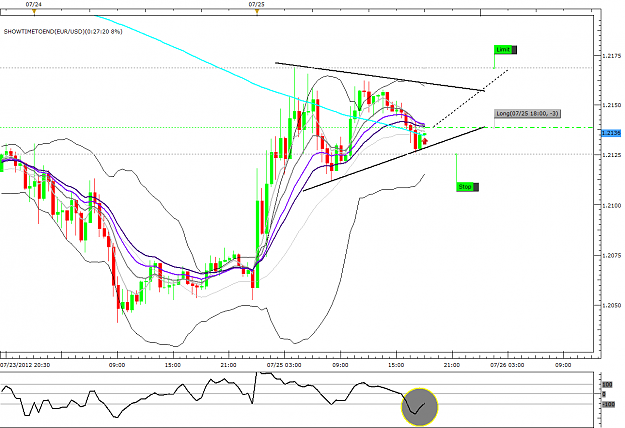Click the oscillator -100 level label
This screenshot has height=428, width=625.
pyautogui.click(x=608, y=405)
